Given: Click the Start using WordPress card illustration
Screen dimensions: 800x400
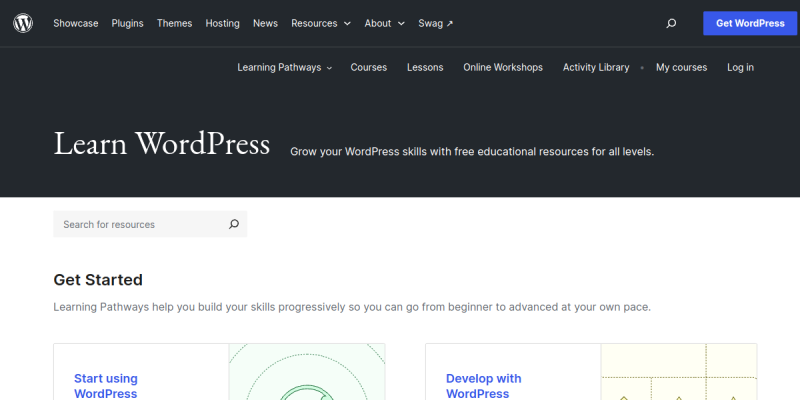Looking at the screenshot, I should click(x=307, y=372).
